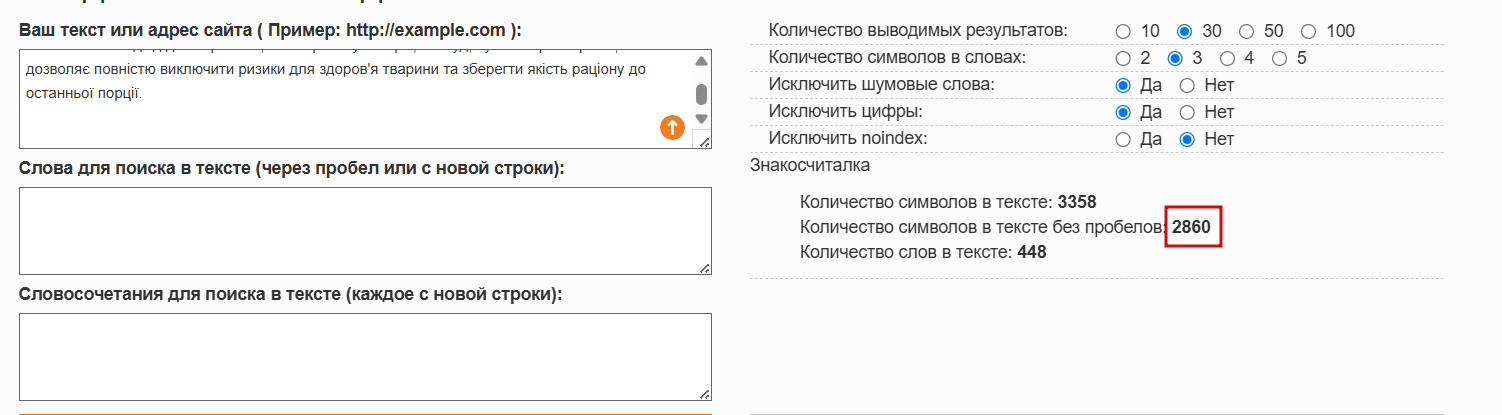Click the text area scrollbar thumb
This screenshot has height=415, width=1502.
(702, 94)
